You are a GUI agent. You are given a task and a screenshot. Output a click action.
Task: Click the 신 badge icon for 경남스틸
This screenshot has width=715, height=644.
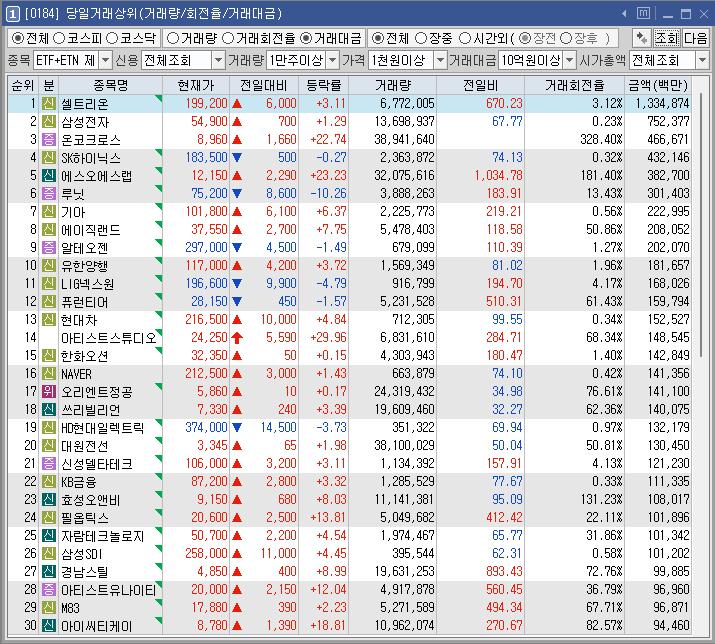49,571
